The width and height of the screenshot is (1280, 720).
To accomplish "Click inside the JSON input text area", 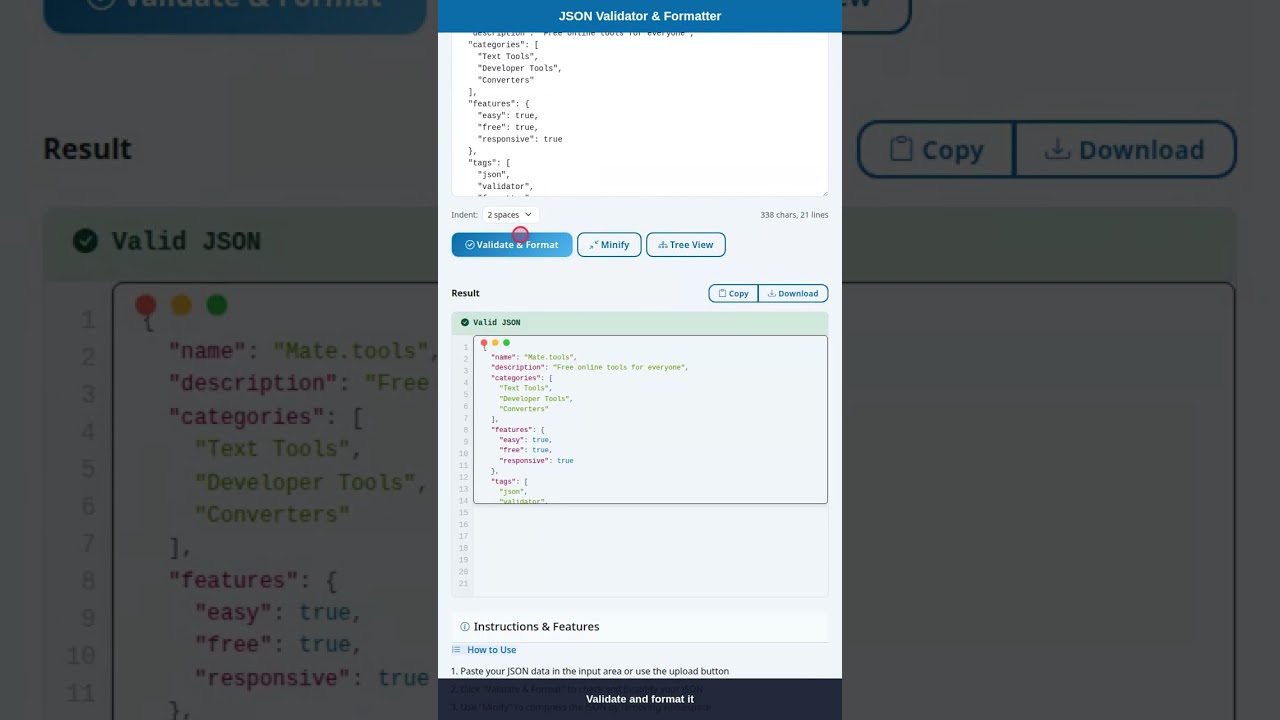I will [x=640, y=114].
